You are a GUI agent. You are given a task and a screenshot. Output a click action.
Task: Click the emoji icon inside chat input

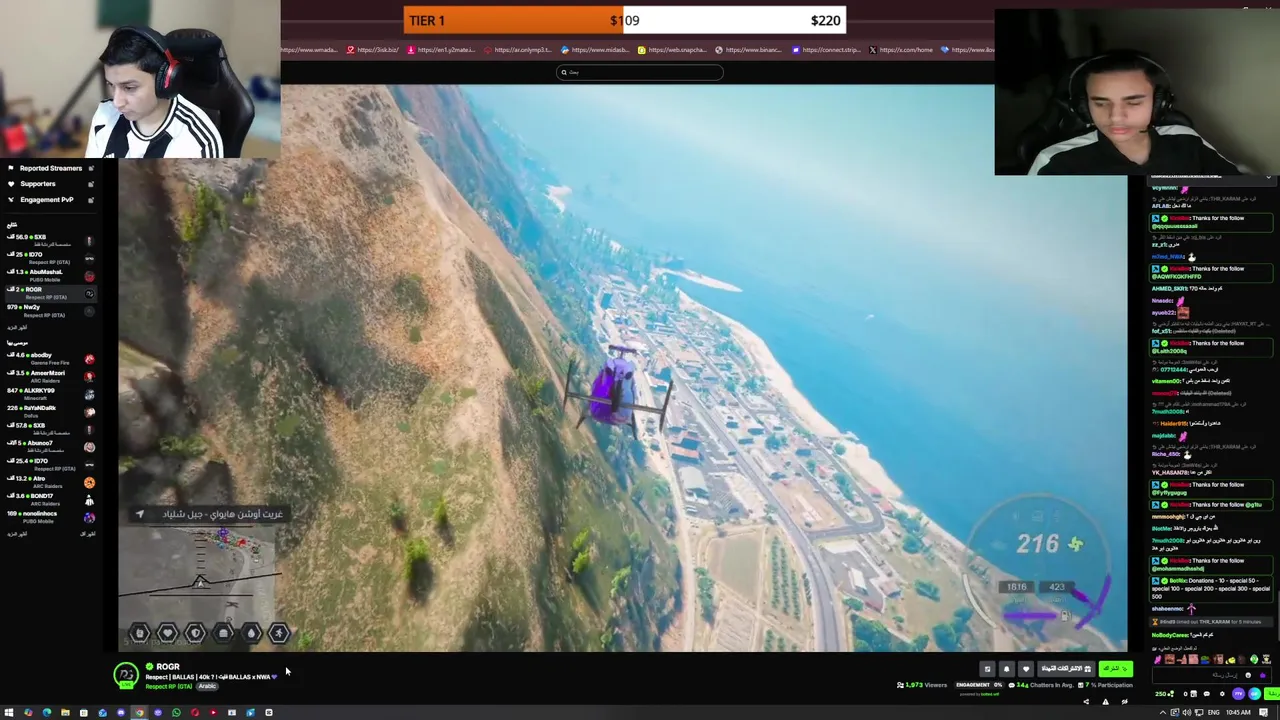(x=1248, y=675)
